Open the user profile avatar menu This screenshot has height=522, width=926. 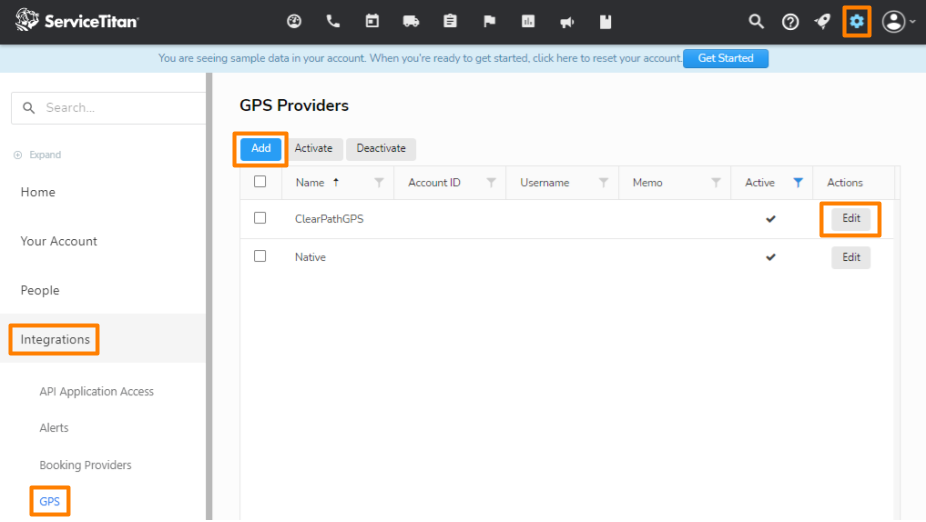point(898,22)
